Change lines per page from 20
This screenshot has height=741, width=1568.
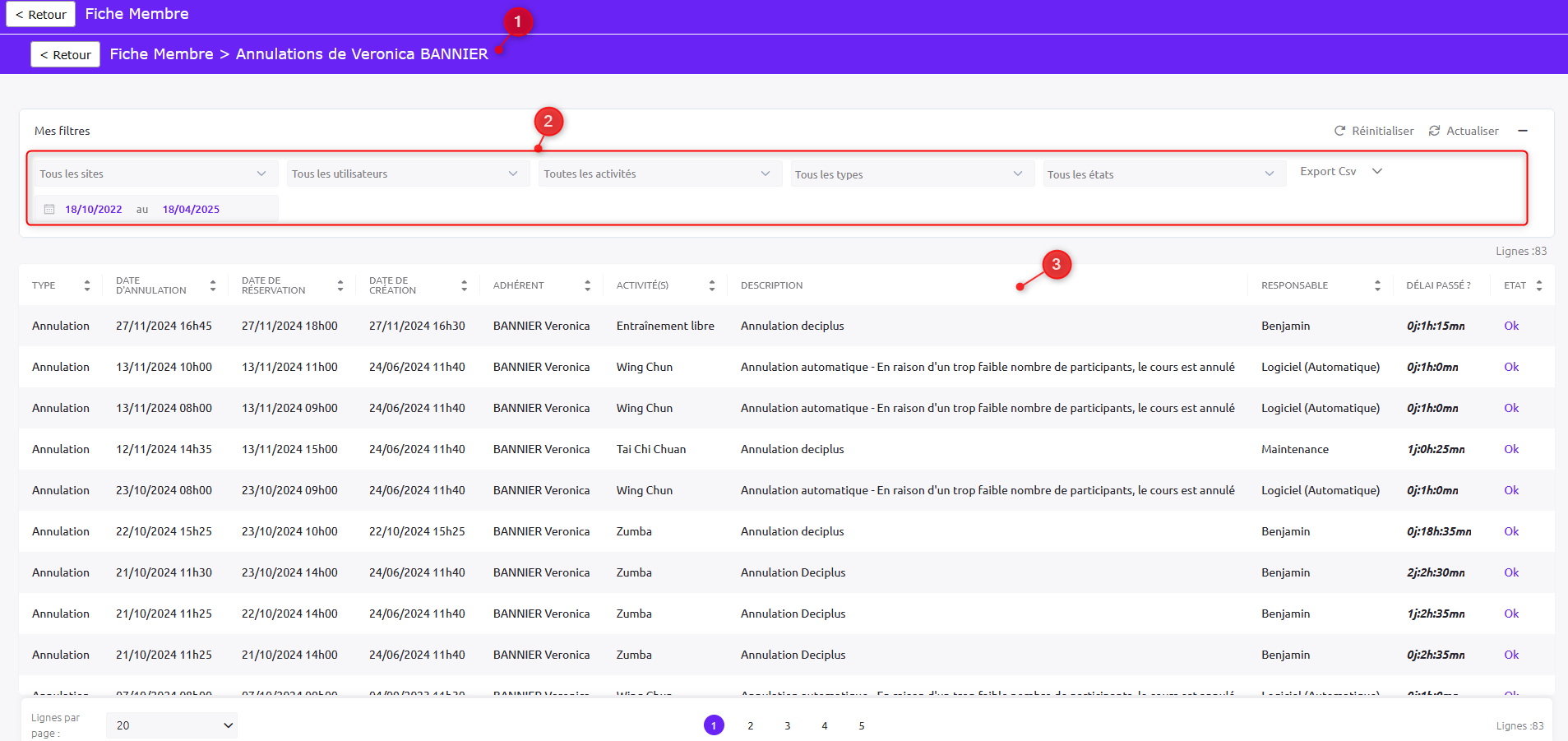(x=172, y=725)
